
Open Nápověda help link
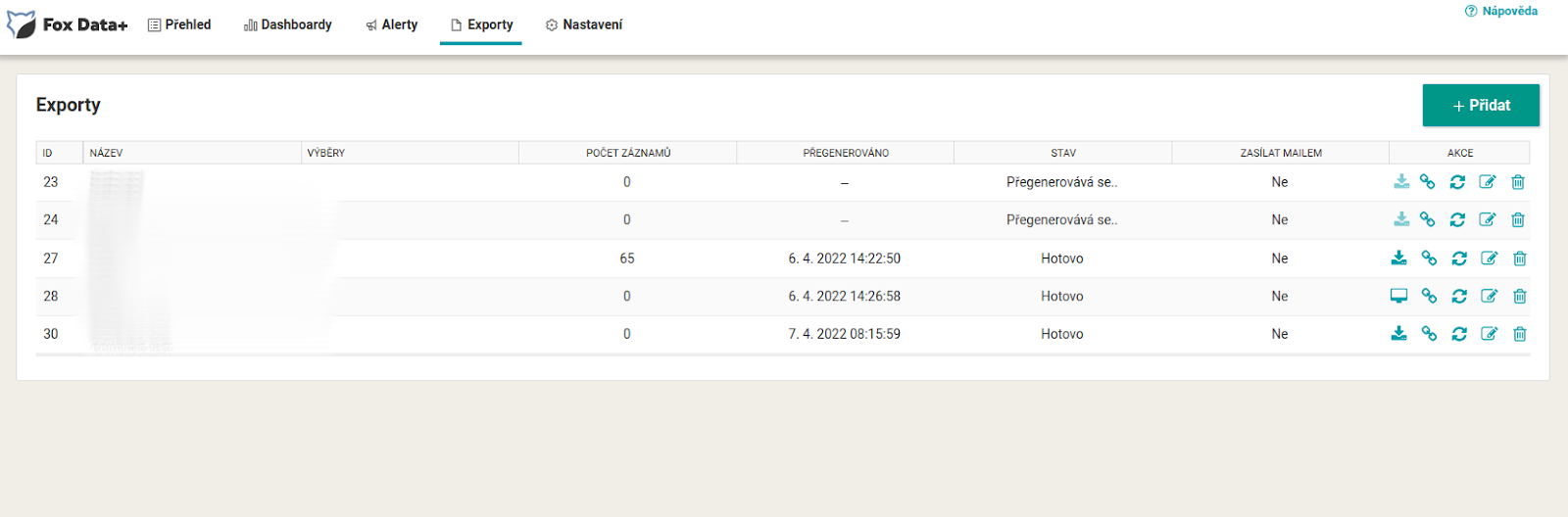point(1501,11)
